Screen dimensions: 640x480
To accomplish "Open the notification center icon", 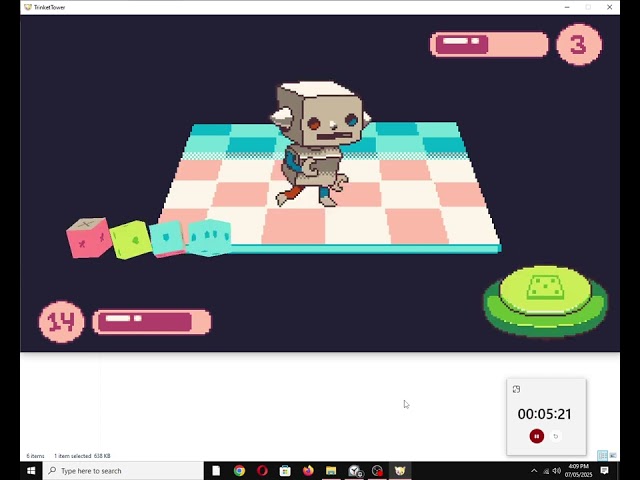I will click(x=604, y=471).
